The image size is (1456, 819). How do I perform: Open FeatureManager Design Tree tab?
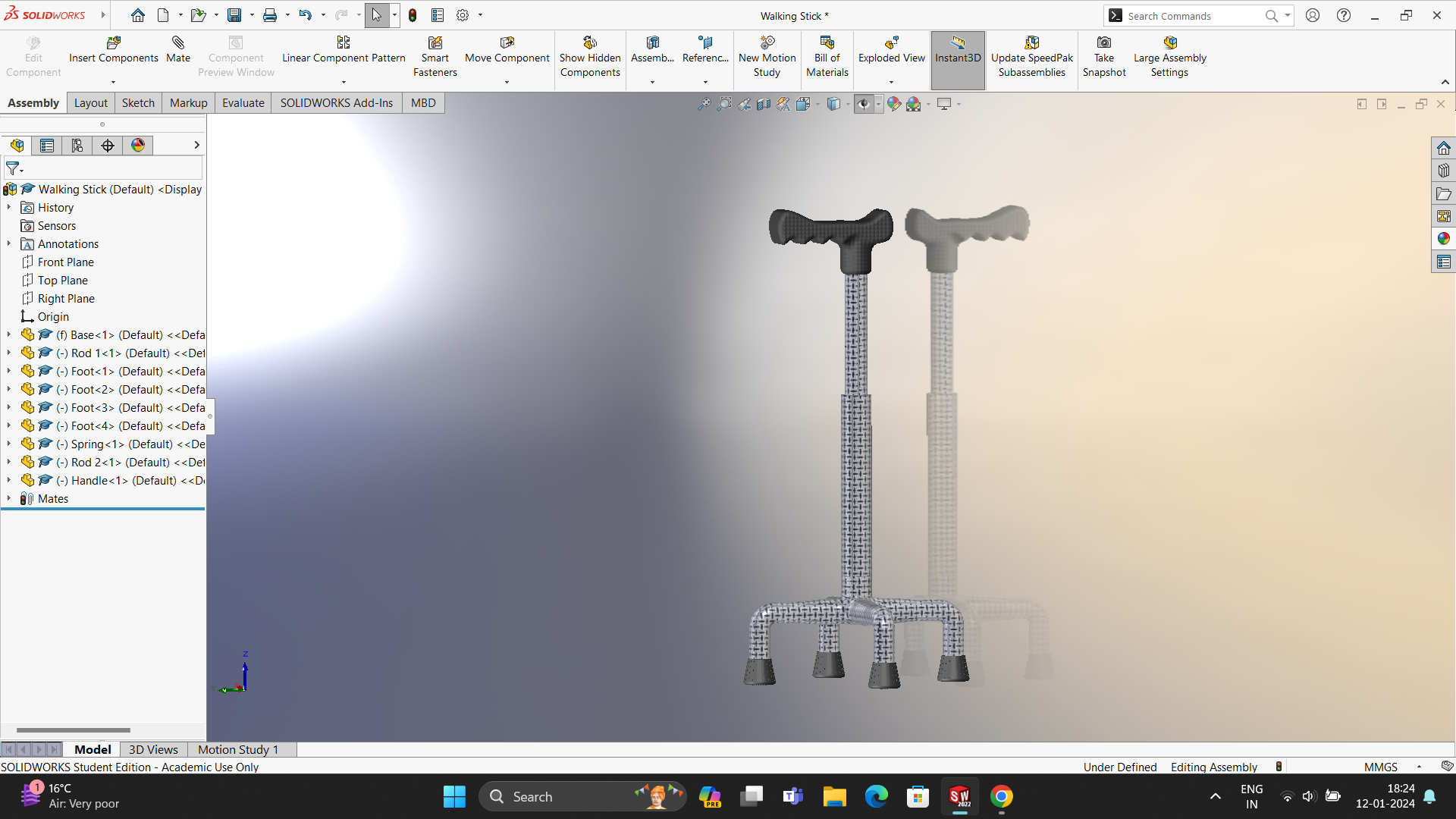point(17,146)
